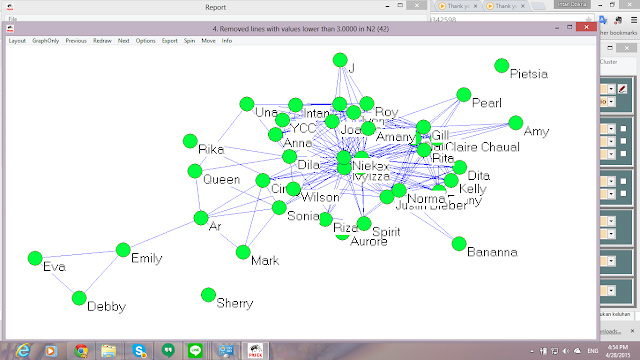Tick the checkbox on the first Vectors row
Image resolution: width=640 pixels, height=360 pixels.
pyautogui.click(x=623, y=181)
